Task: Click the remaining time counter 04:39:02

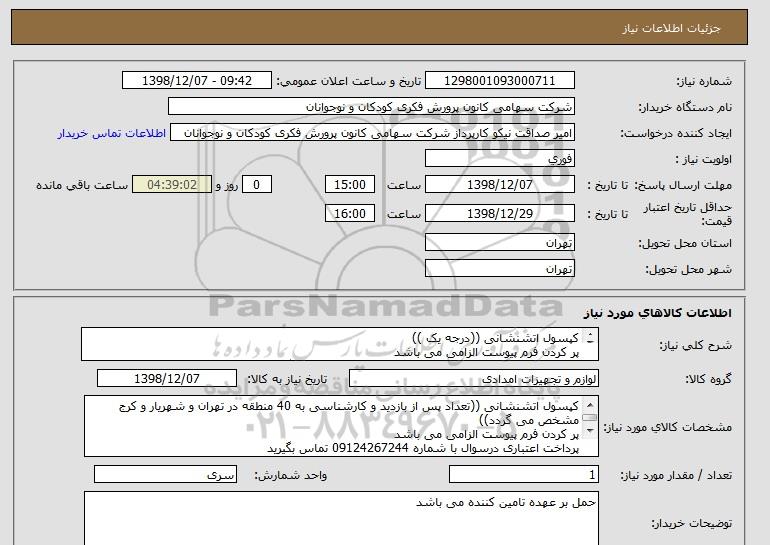Action: 172,185
